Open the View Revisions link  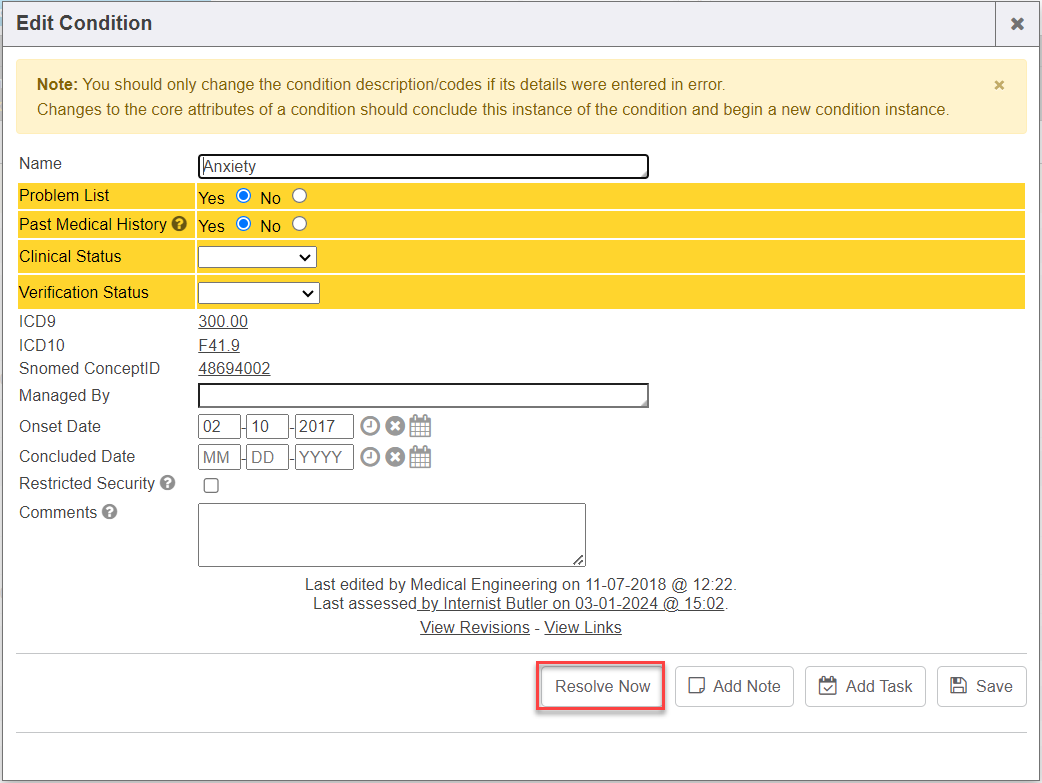pos(475,628)
